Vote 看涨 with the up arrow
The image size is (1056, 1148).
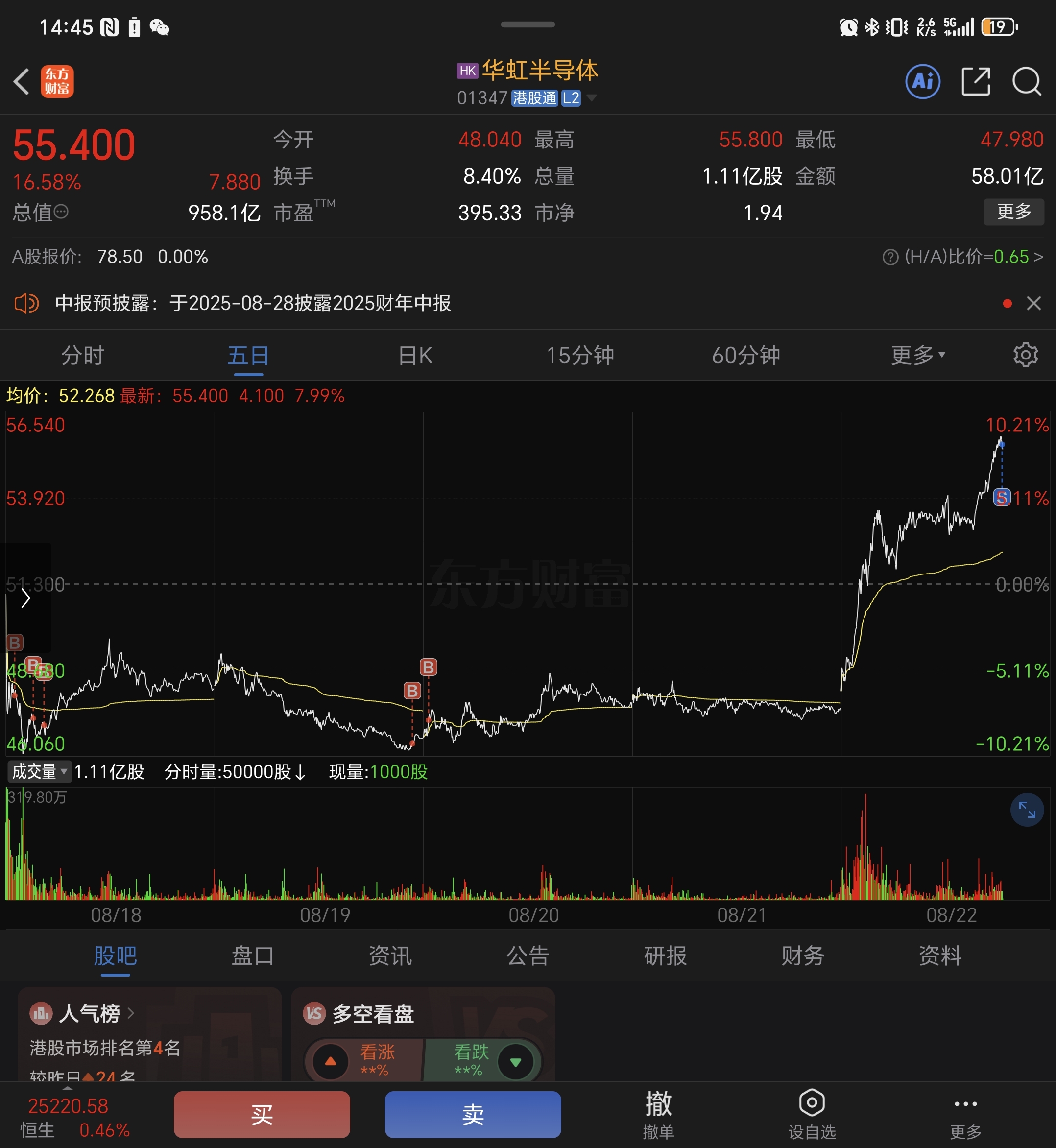click(x=330, y=1061)
